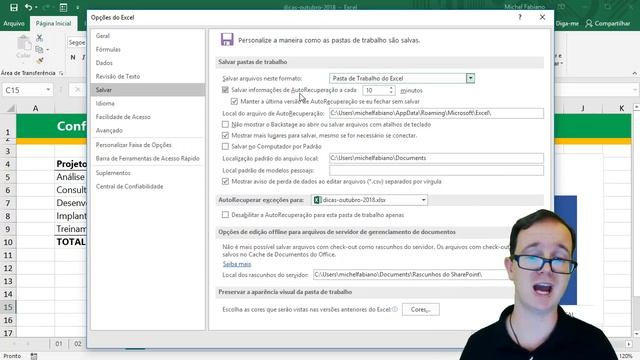
Task: Click the AutoRecover minutes spinner arrows
Action: click(391, 90)
